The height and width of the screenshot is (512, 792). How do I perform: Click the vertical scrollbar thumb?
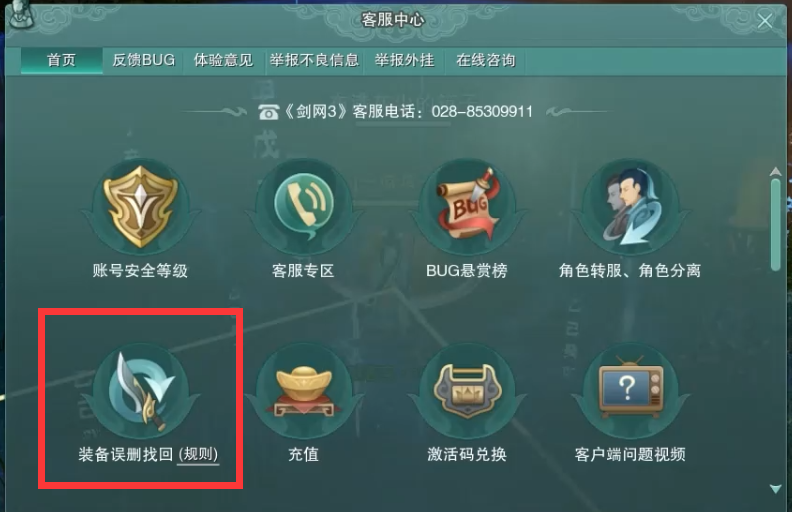point(775,225)
